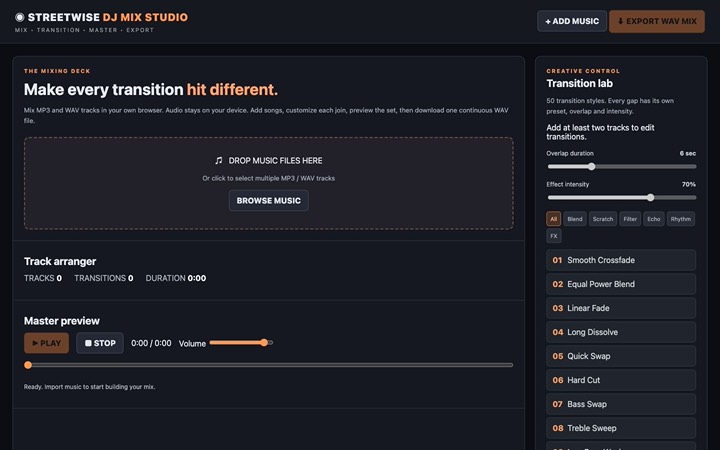Select the All transition filter
The height and width of the screenshot is (450, 720).
click(553, 219)
